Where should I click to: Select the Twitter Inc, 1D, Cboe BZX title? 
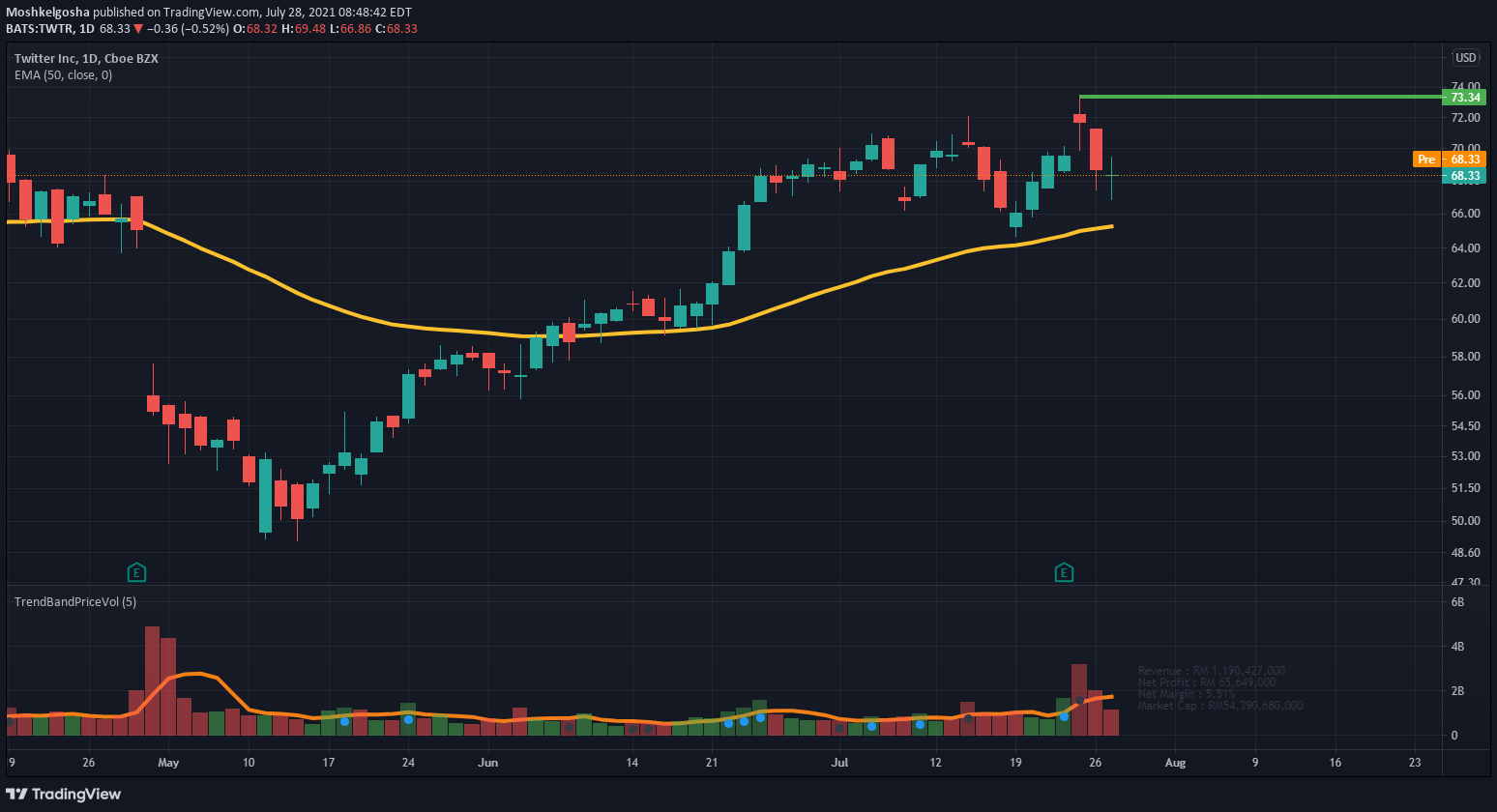(86, 58)
